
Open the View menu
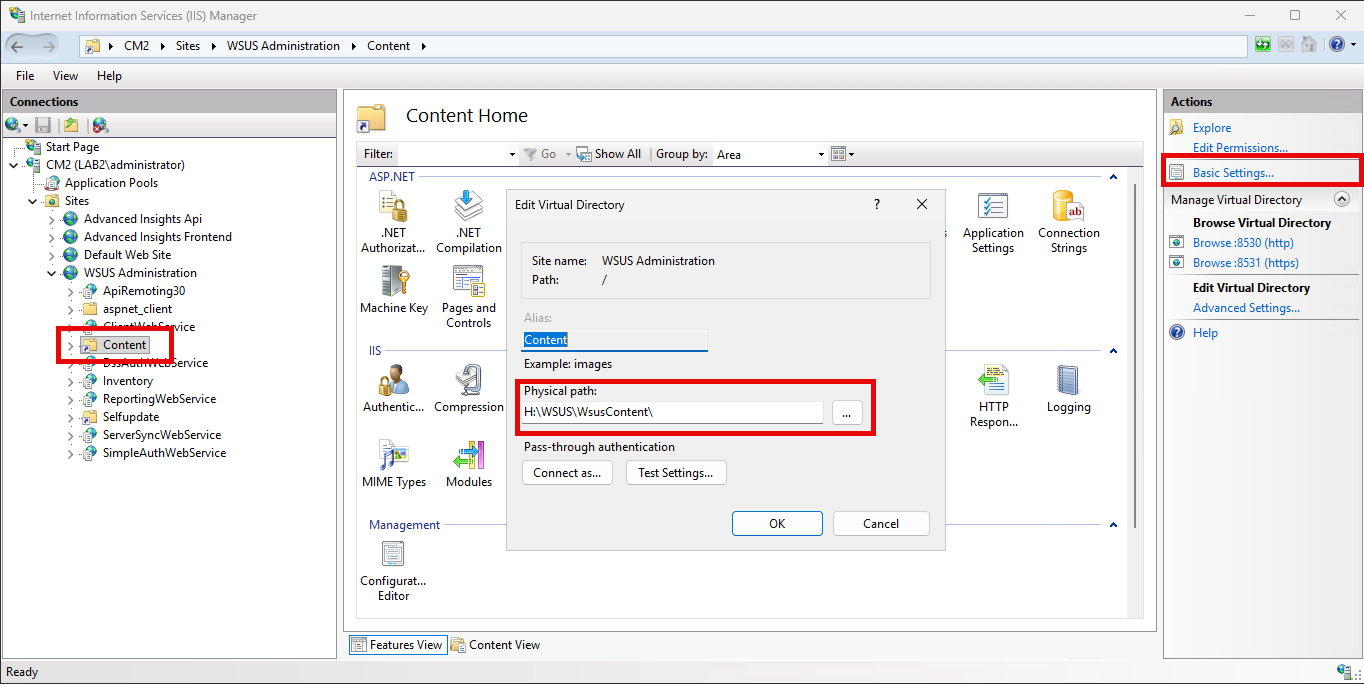65,75
